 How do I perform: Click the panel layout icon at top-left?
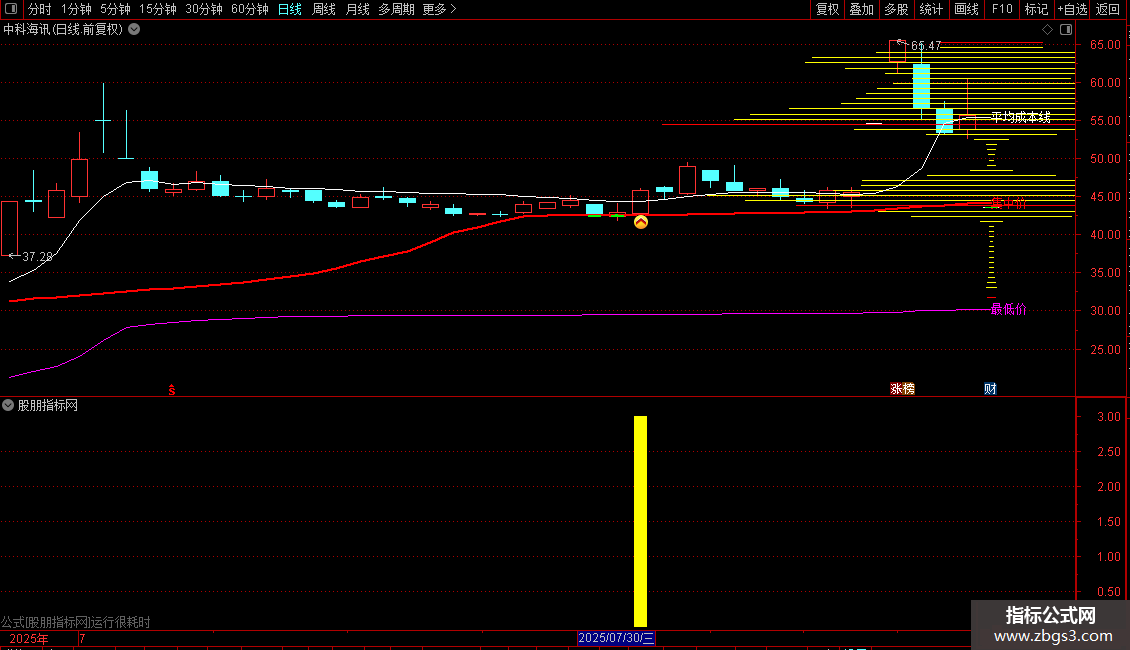click(x=11, y=9)
